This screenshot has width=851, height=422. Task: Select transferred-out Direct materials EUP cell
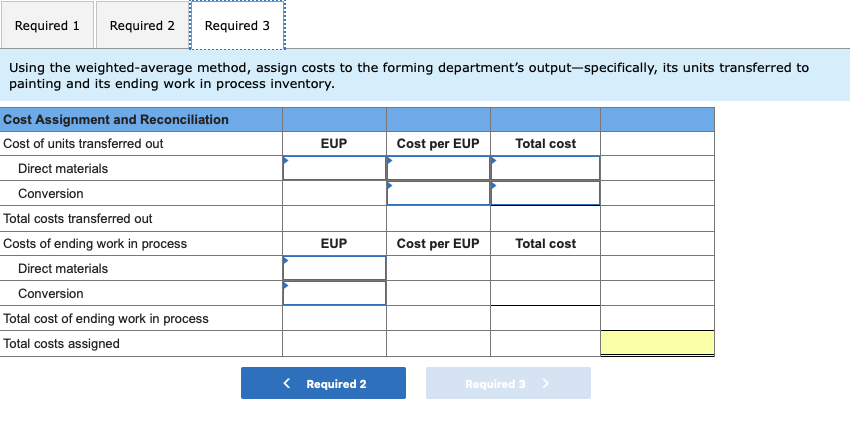[334, 169]
